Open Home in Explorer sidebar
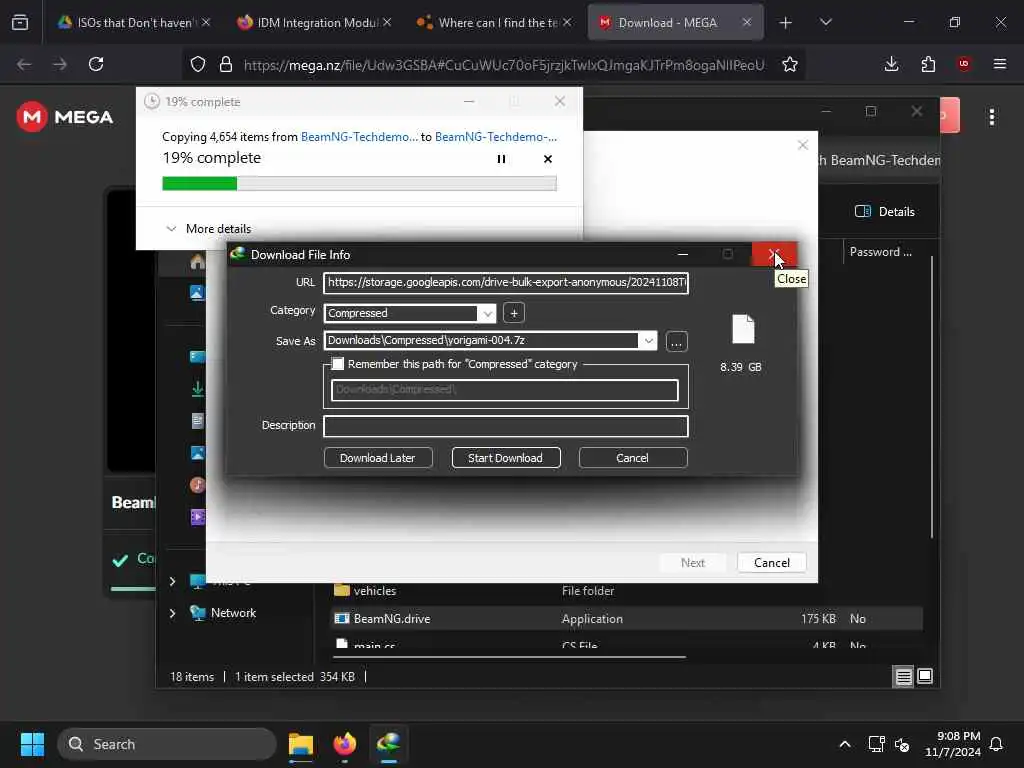Viewport: 1024px width, 768px height. [197, 262]
